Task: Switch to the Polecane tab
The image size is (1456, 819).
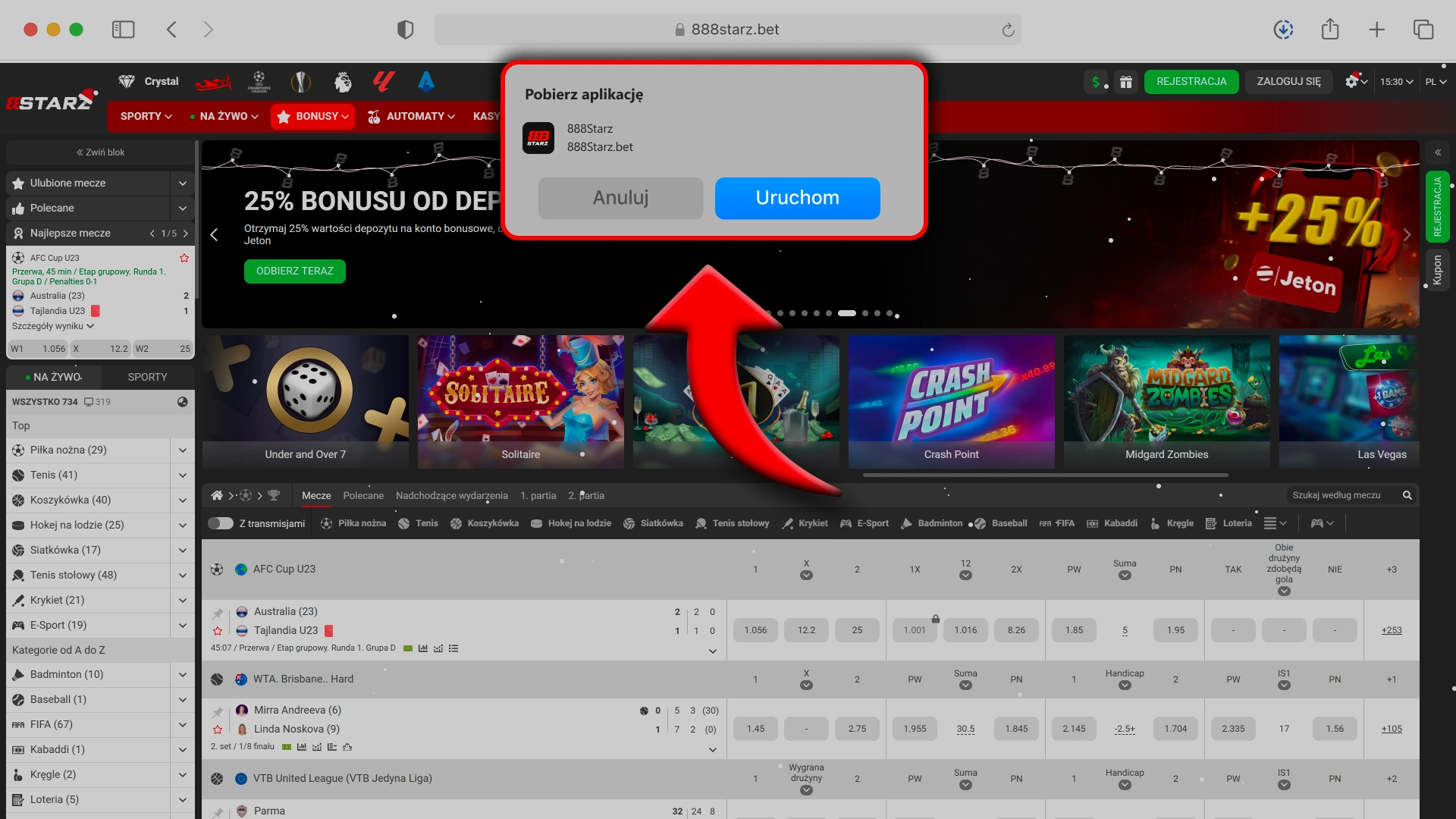Action: pos(363,495)
